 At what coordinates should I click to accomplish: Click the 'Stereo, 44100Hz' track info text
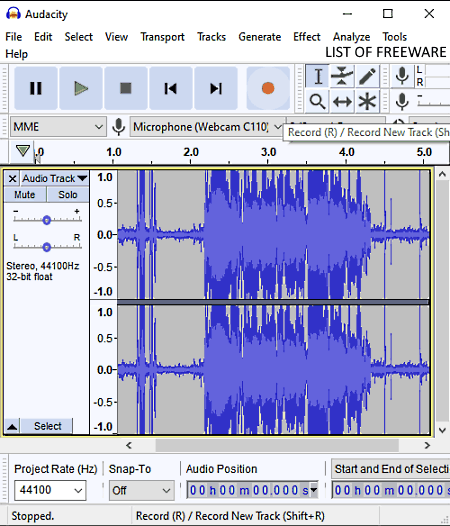43,266
